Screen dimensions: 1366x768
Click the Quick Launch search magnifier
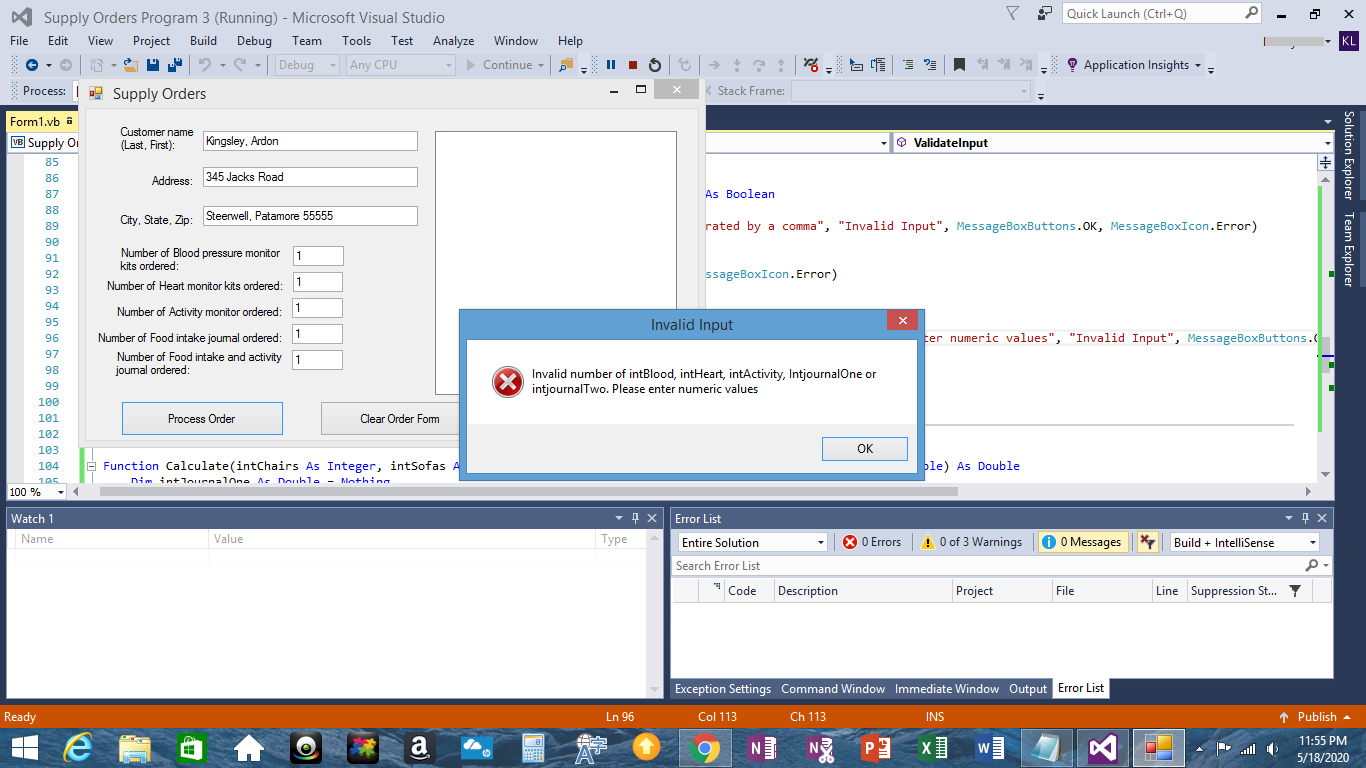[x=1252, y=13]
